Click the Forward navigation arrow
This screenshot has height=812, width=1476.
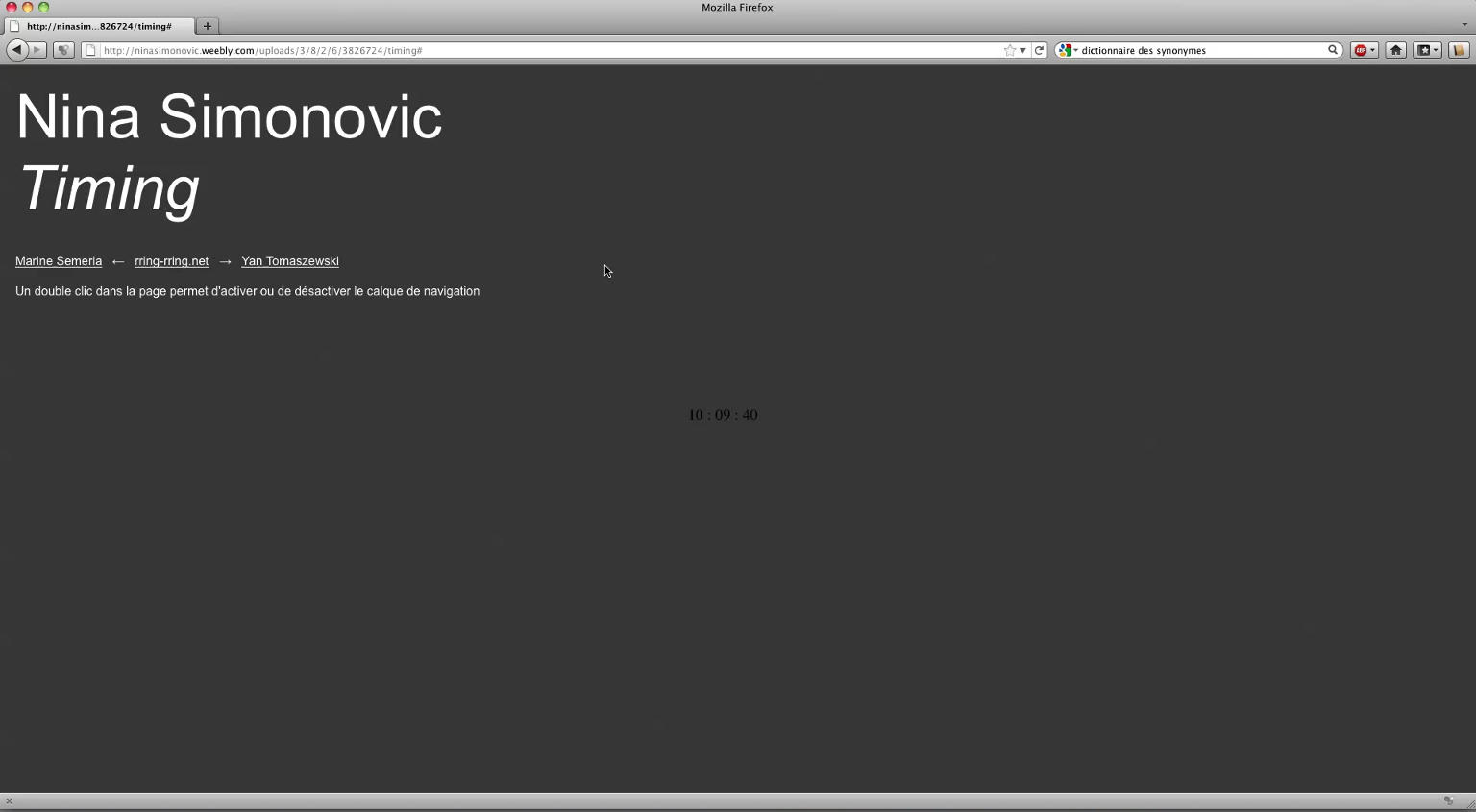pos(37,50)
